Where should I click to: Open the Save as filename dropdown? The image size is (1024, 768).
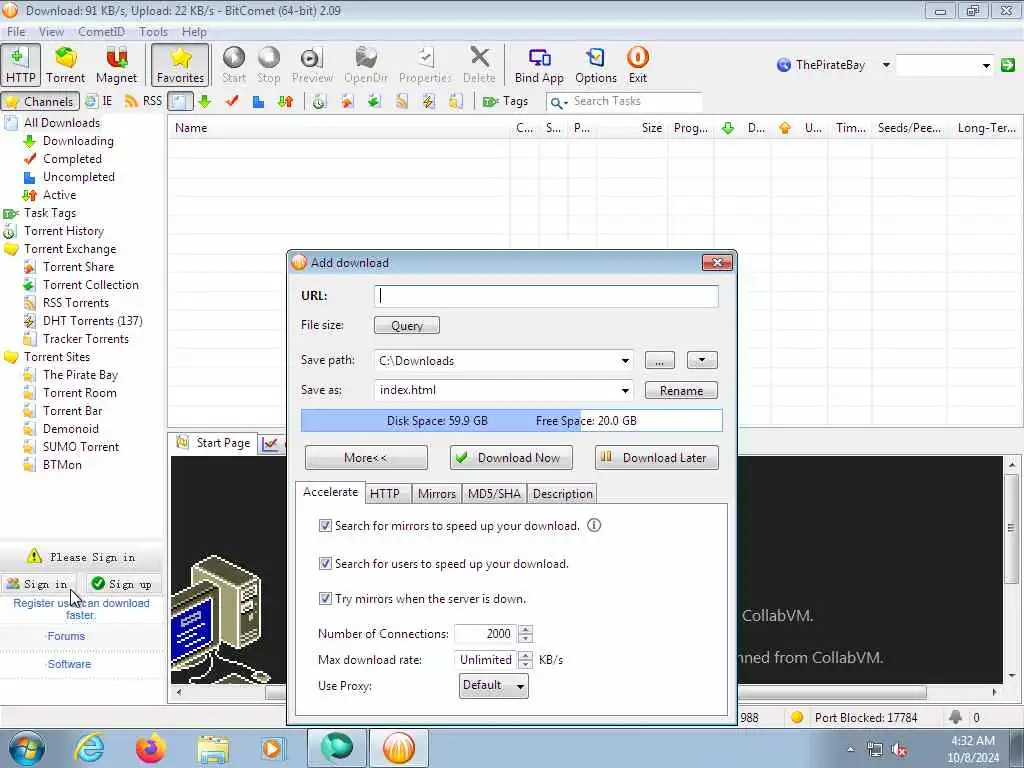[625, 390]
